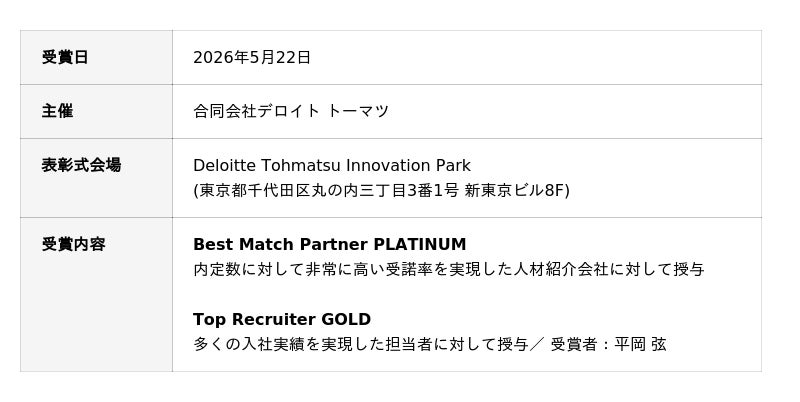The height and width of the screenshot is (402, 800).
Task: Click the 新東京ビル8F text
Action: tap(517, 190)
